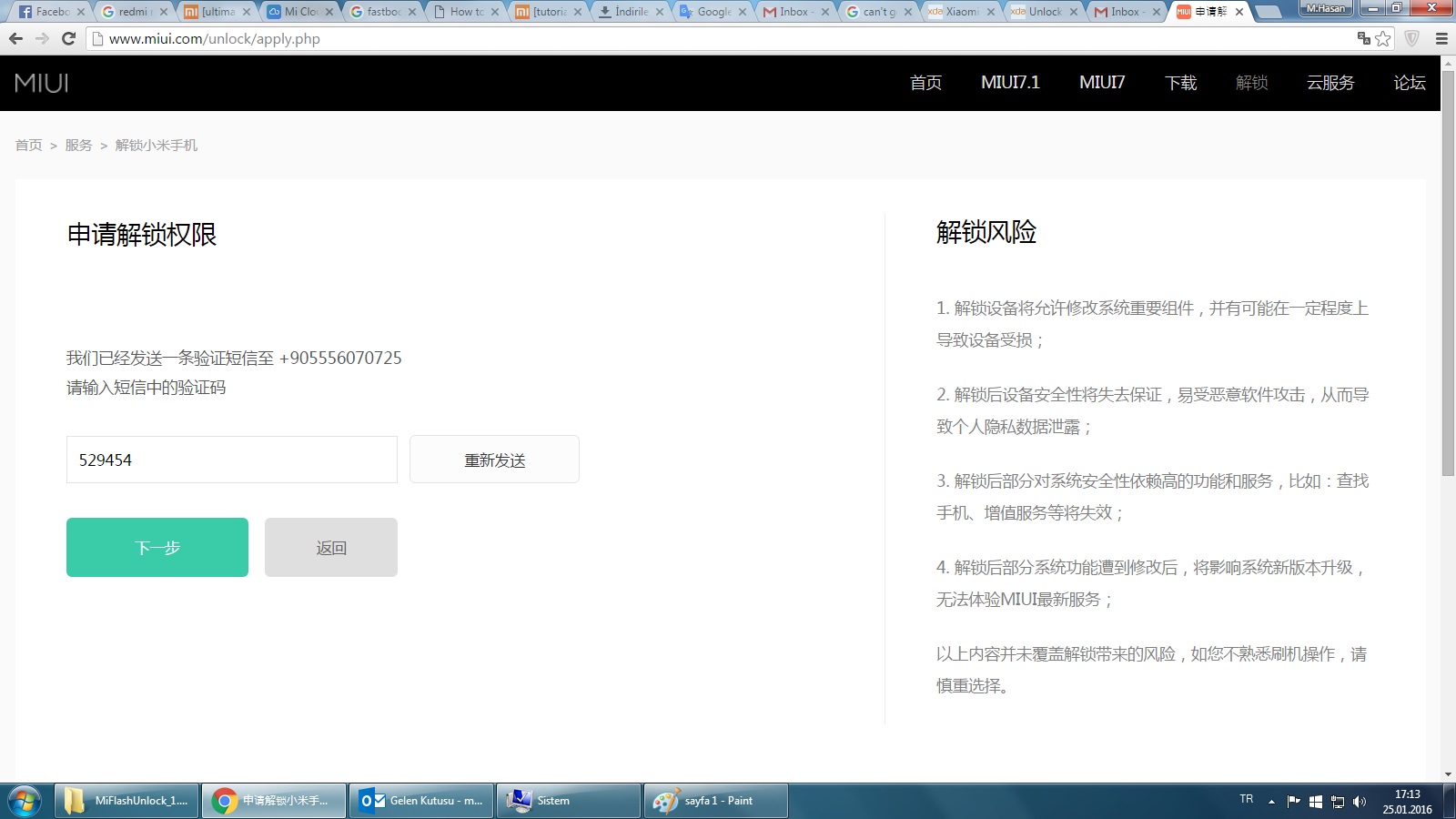Open 云服务 in the top navigation
Viewport: 1456px width, 819px height.
(1330, 83)
